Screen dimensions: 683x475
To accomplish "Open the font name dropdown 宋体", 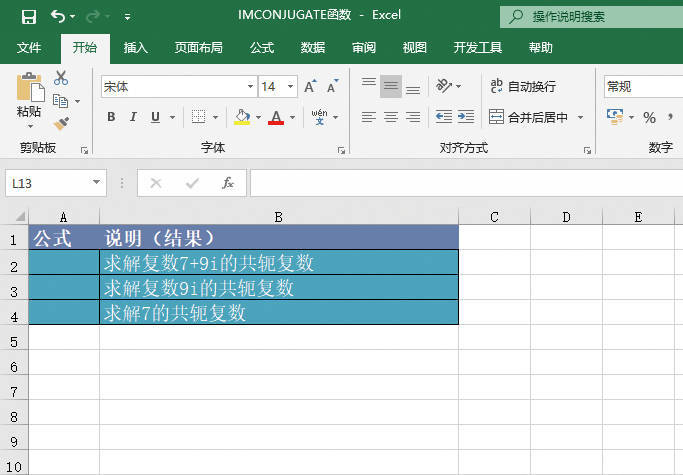I will coord(250,87).
